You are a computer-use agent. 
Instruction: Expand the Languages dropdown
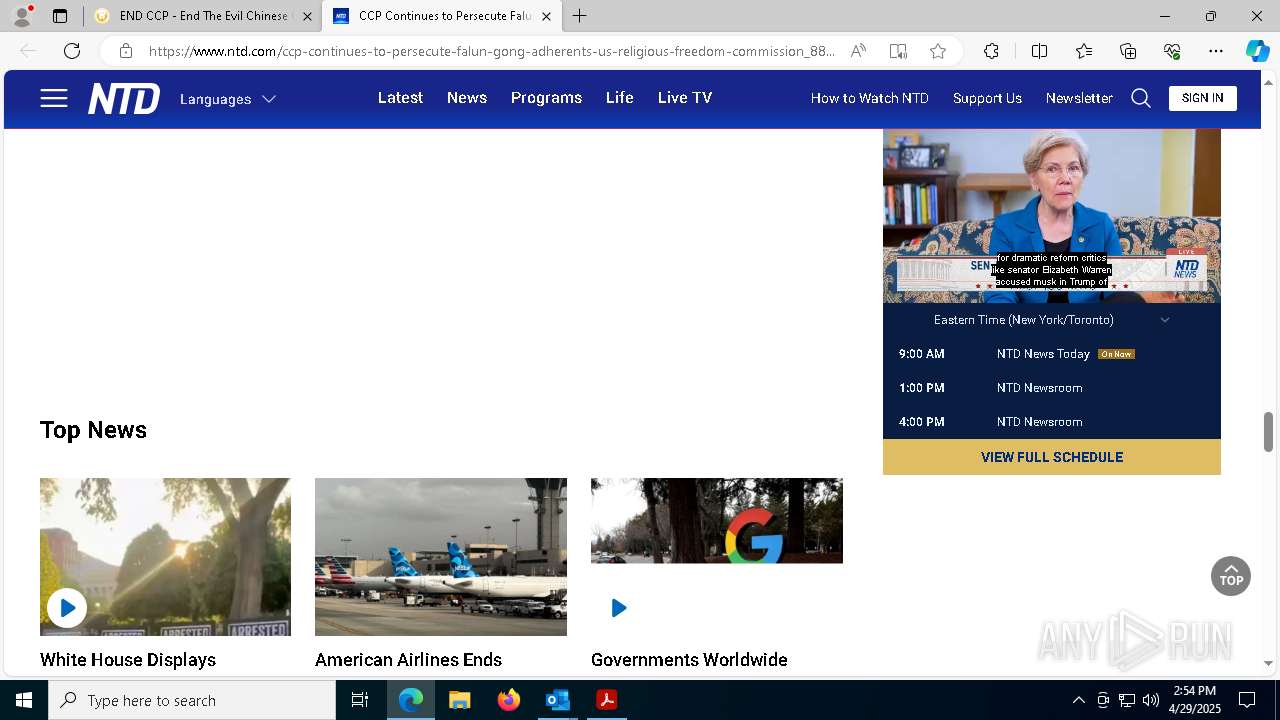228,99
